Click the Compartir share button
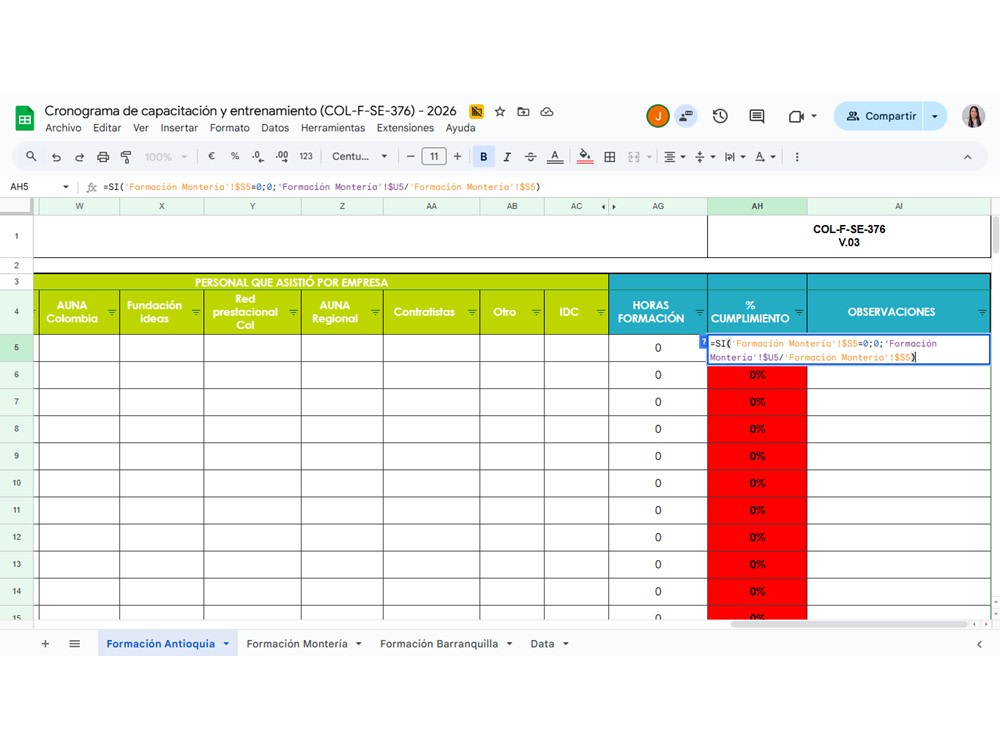This screenshot has width=1000, height=750. pyautogui.click(x=880, y=116)
